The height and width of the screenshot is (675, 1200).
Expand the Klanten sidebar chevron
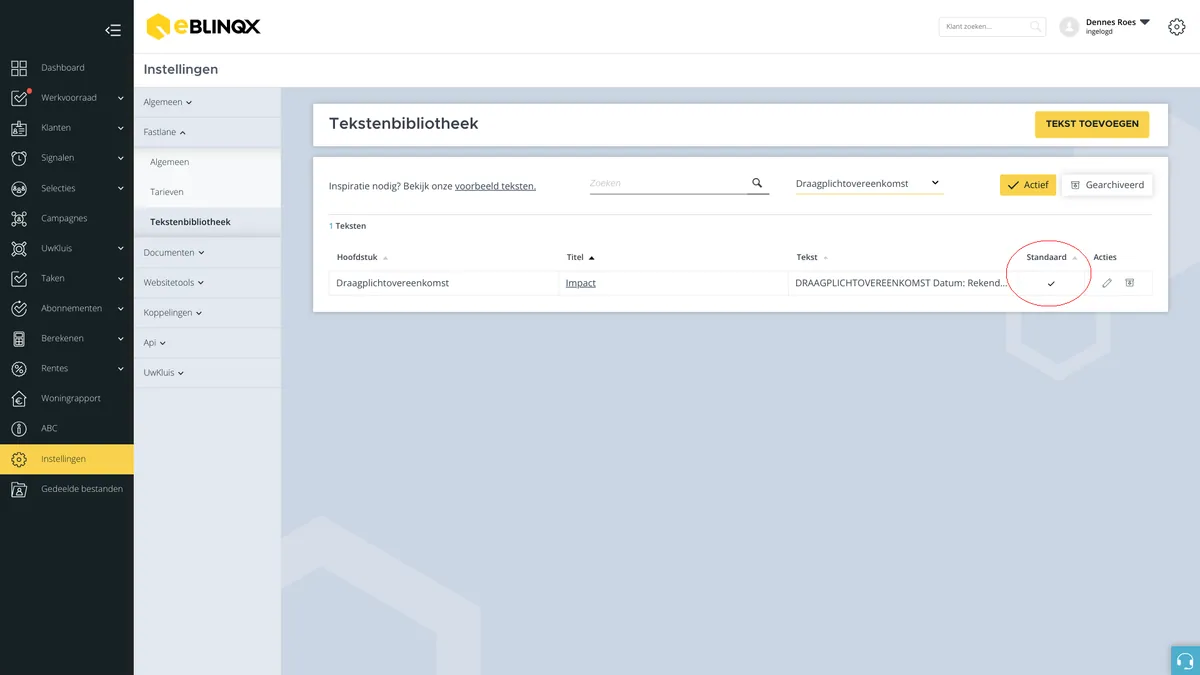pyautogui.click(x=120, y=128)
